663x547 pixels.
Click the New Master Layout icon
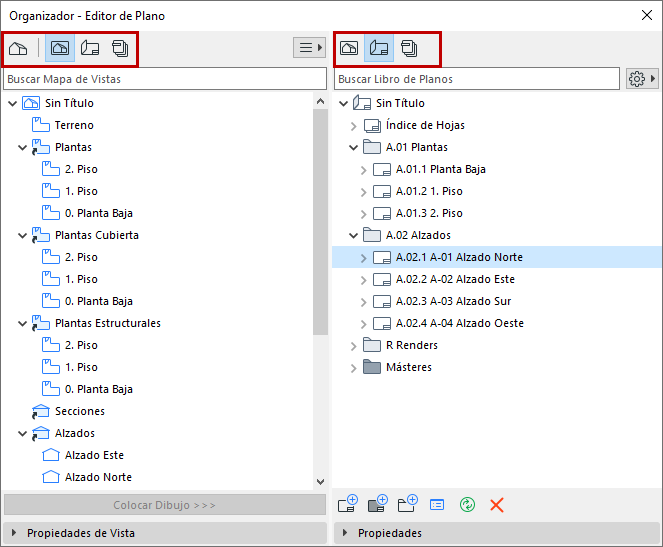point(378,504)
